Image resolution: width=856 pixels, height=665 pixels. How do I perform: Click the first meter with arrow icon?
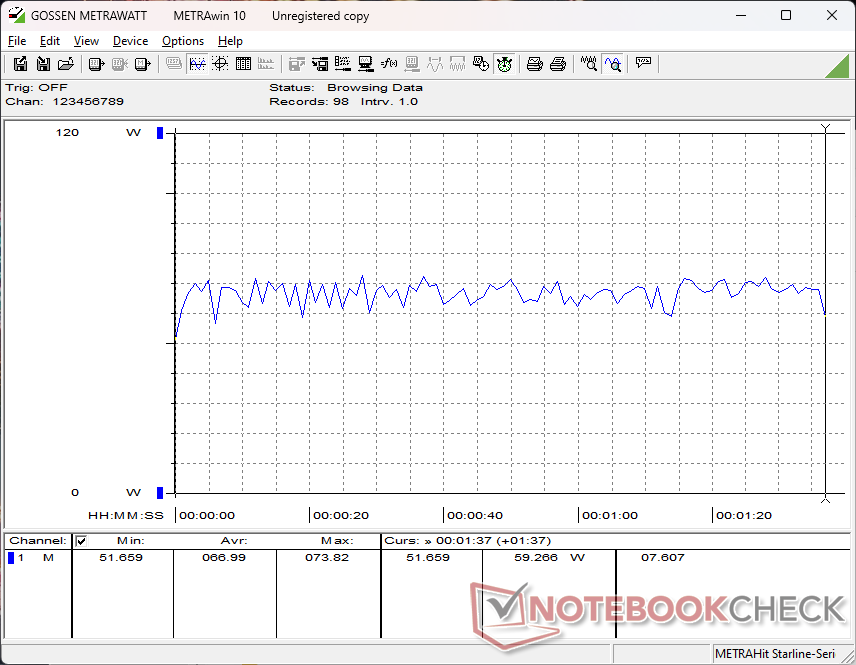pos(97,64)
